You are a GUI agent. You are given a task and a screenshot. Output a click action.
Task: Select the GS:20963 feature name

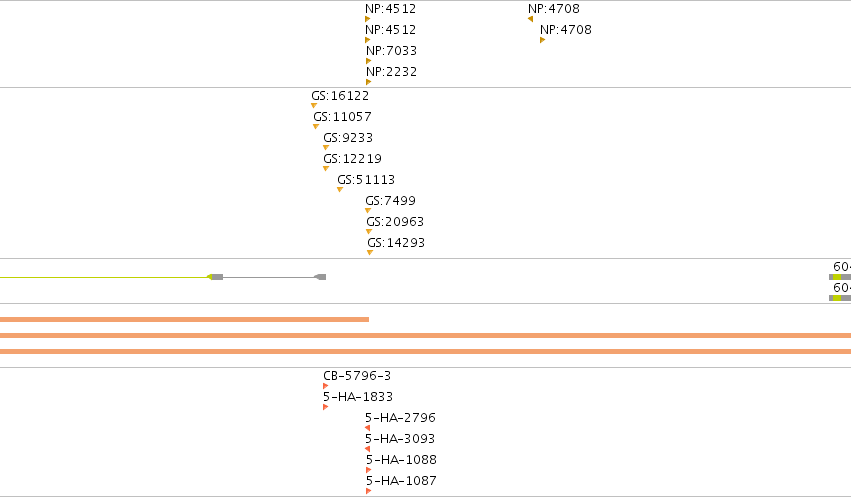pos(395,222)
